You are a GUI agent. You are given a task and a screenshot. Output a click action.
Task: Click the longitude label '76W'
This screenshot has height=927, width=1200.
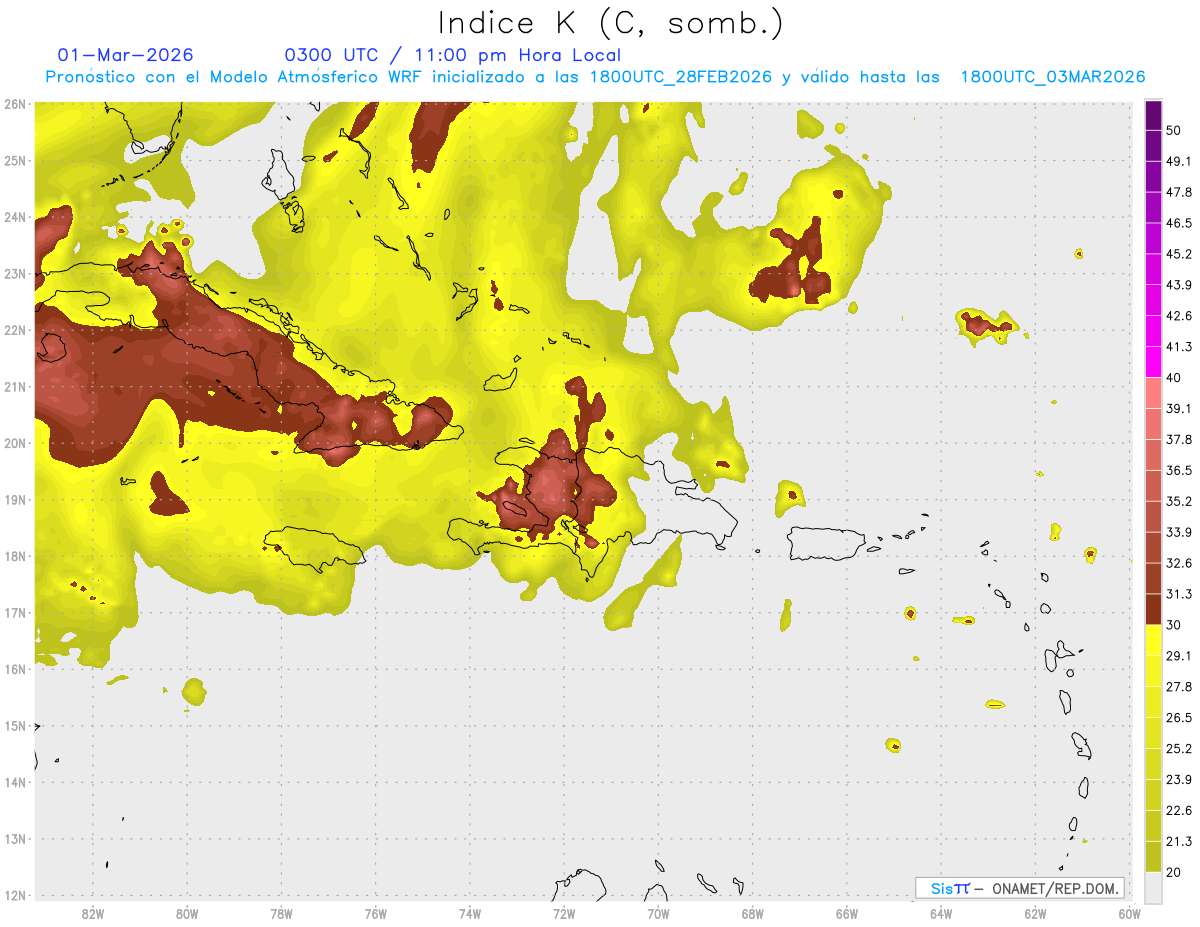pyautogui.click(x=375, y=914)
